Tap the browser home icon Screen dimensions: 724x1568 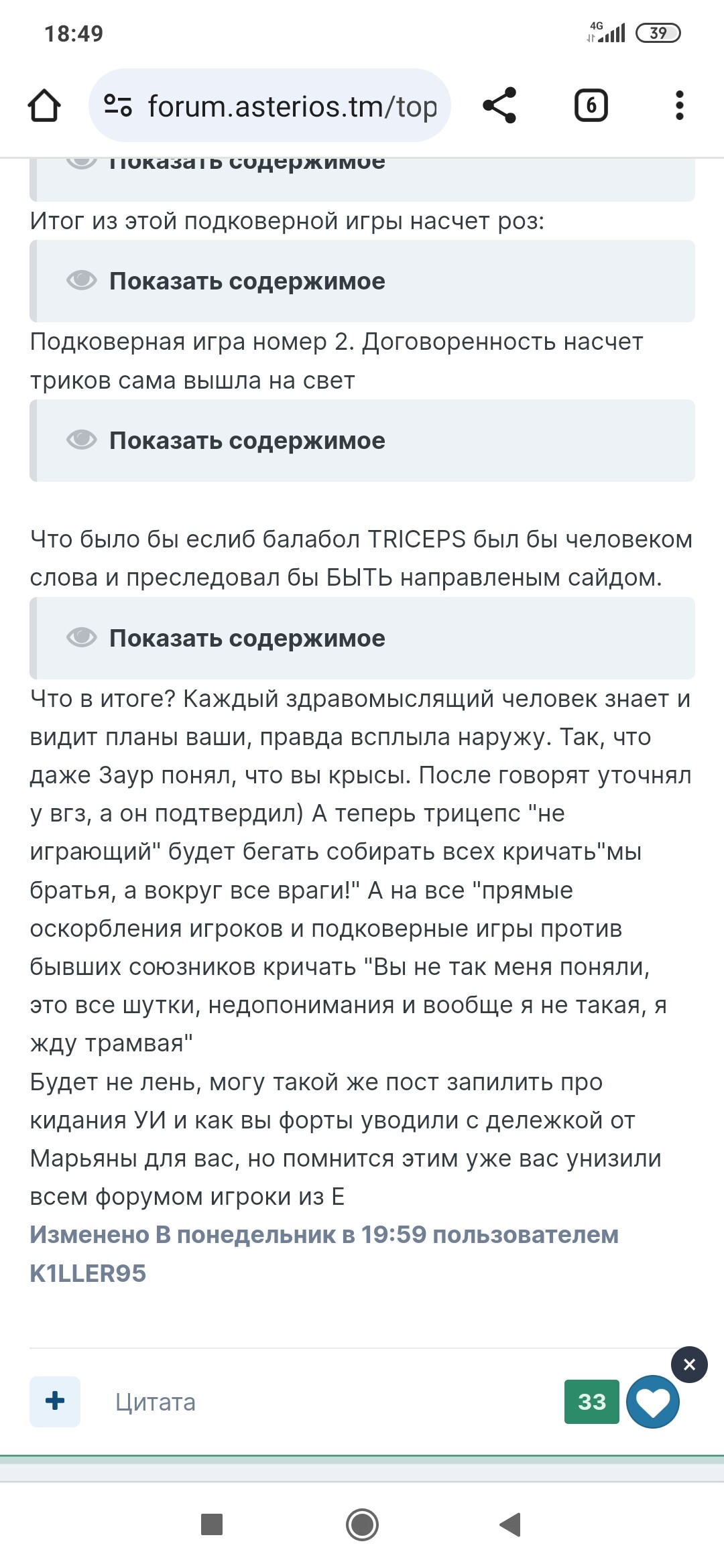(x=44, y=106)
